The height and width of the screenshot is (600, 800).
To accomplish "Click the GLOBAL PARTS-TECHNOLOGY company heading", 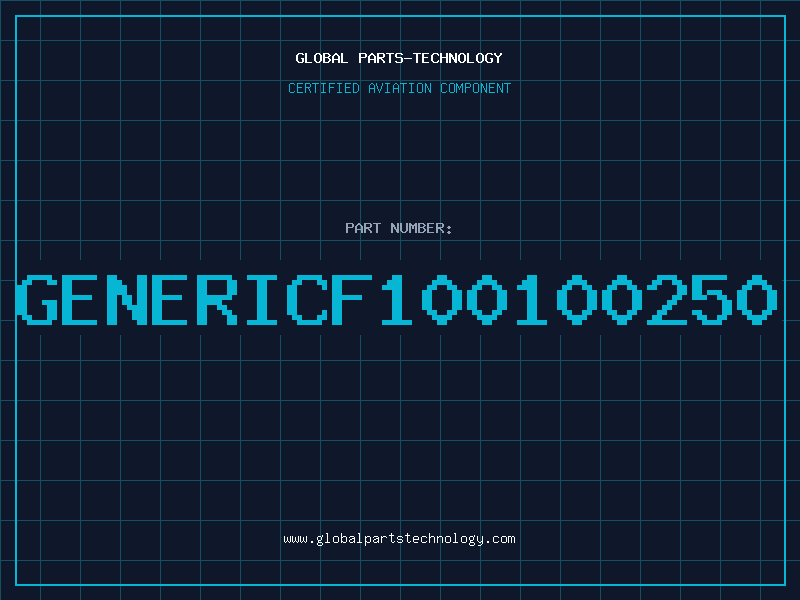I will click(399, 58).
